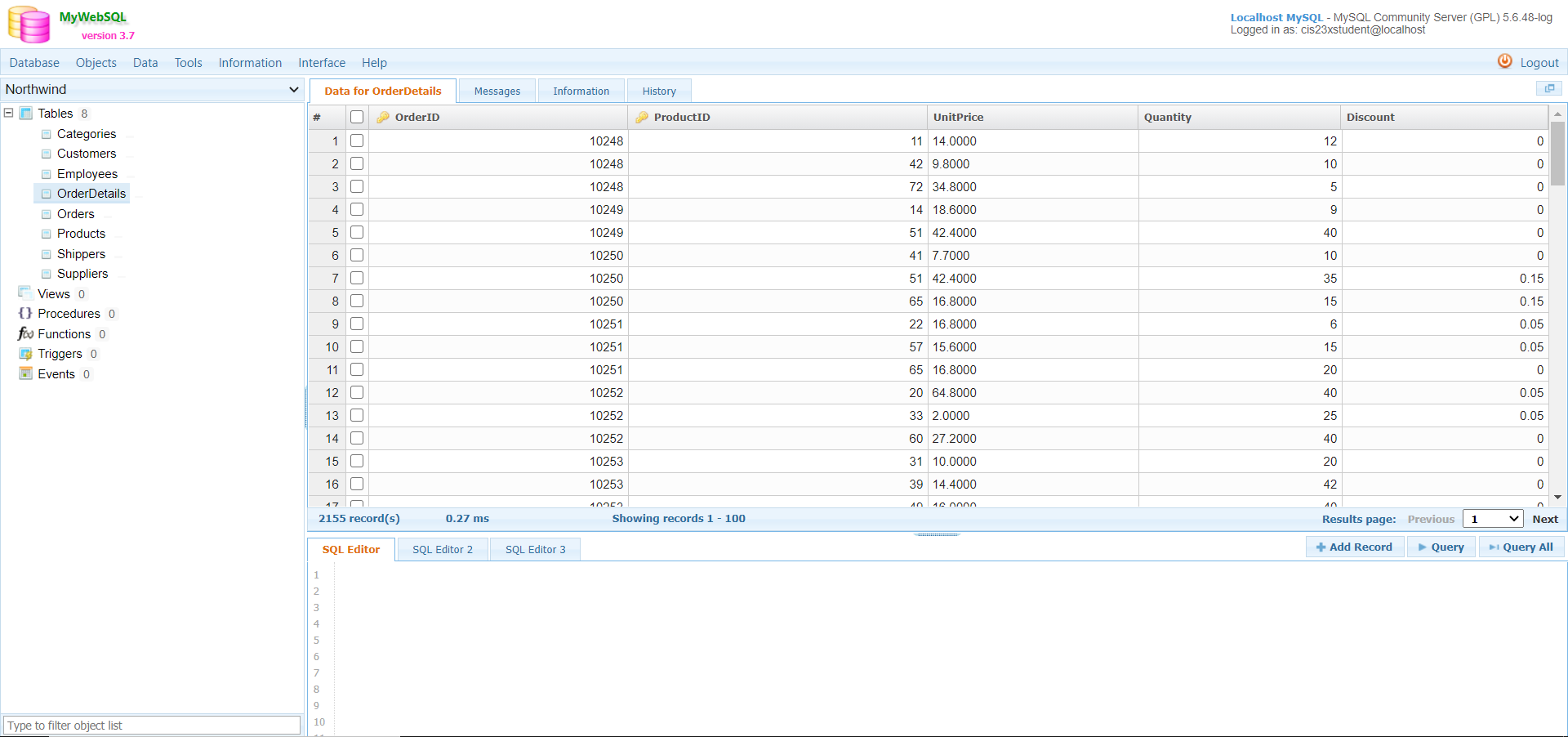The height and width of the screenshot is (737, 1568).
Task: Click line 1 of the SQL editor
Action: coord(950,575)
